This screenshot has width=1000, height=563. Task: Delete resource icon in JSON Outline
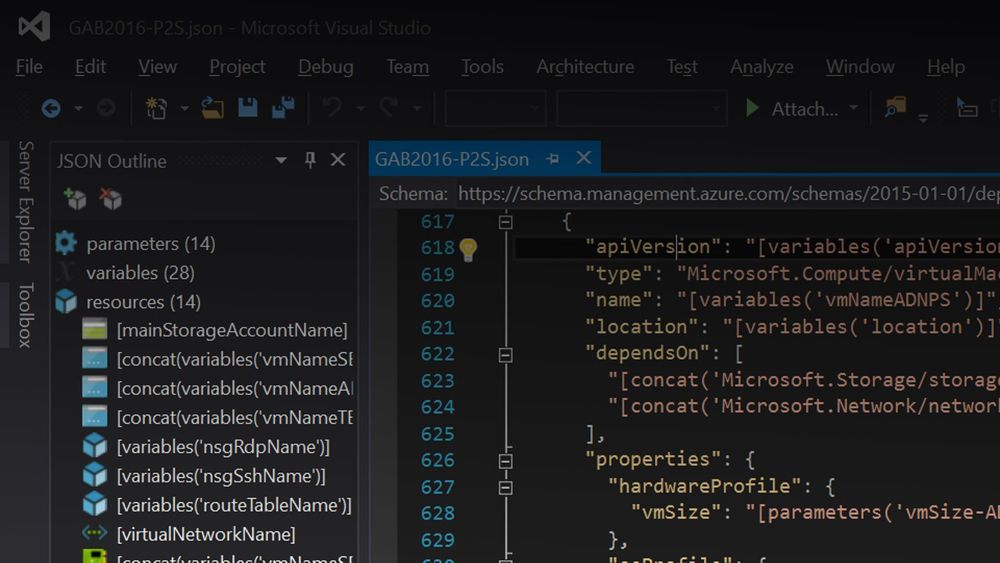(110, 199)
